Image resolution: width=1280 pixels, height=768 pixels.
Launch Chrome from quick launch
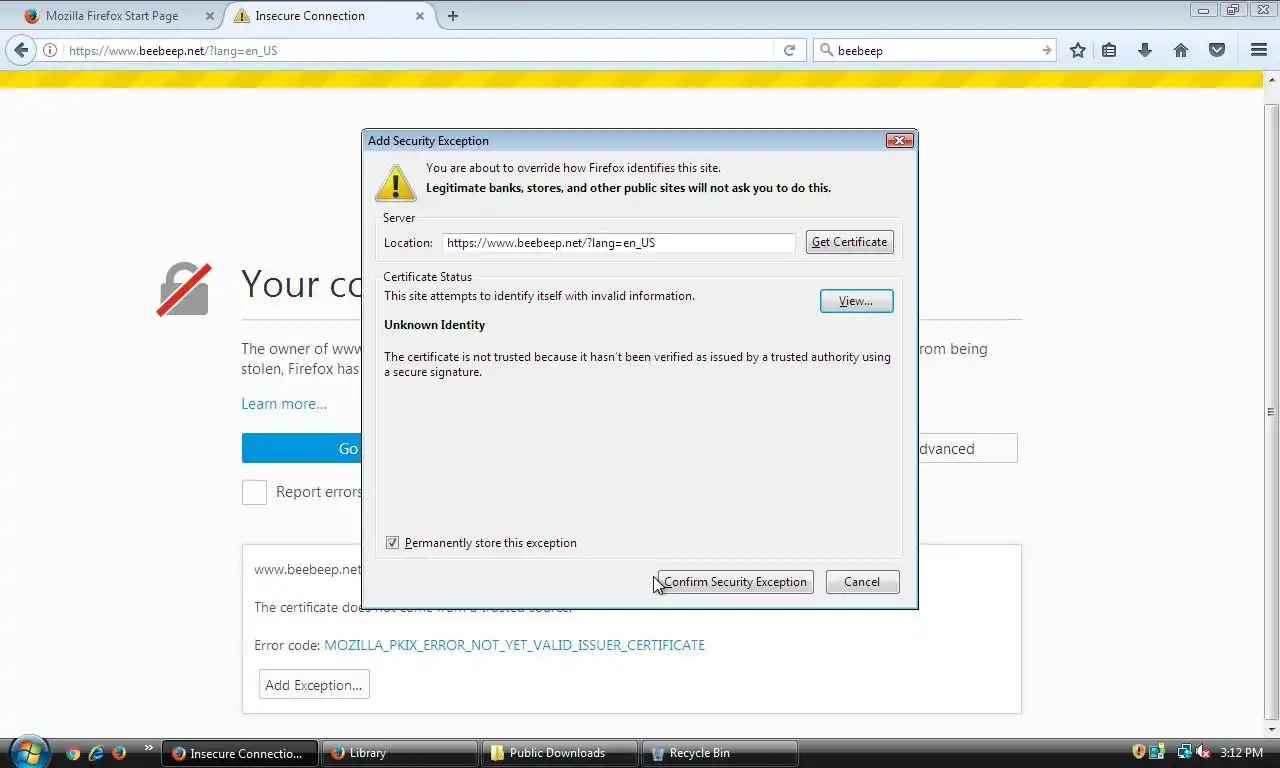[x=73, y=753]
